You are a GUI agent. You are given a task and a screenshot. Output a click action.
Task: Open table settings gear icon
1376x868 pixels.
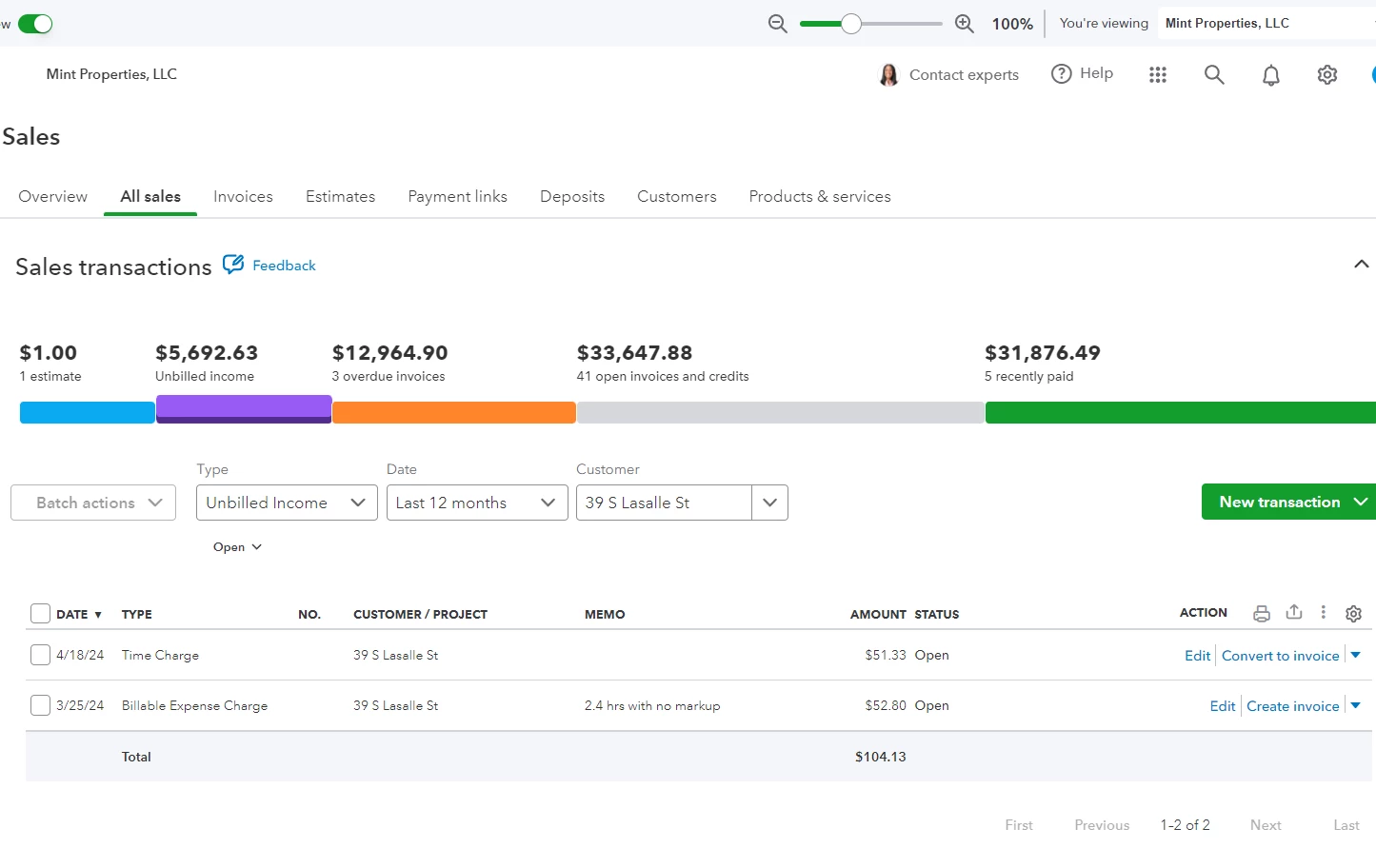tap(1353, 614)
